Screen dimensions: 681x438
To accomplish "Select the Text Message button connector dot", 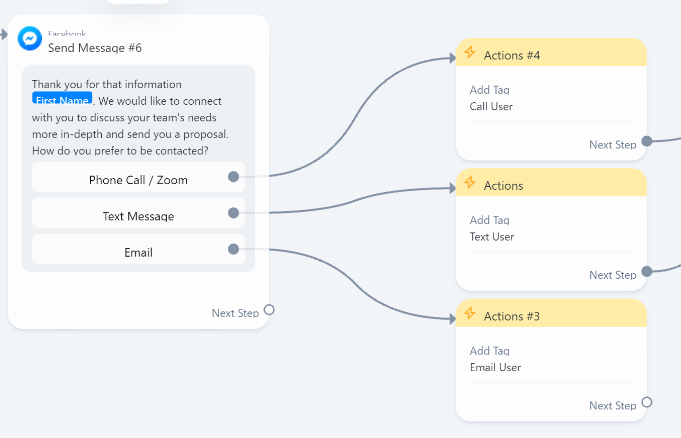I will coord(233,212).
